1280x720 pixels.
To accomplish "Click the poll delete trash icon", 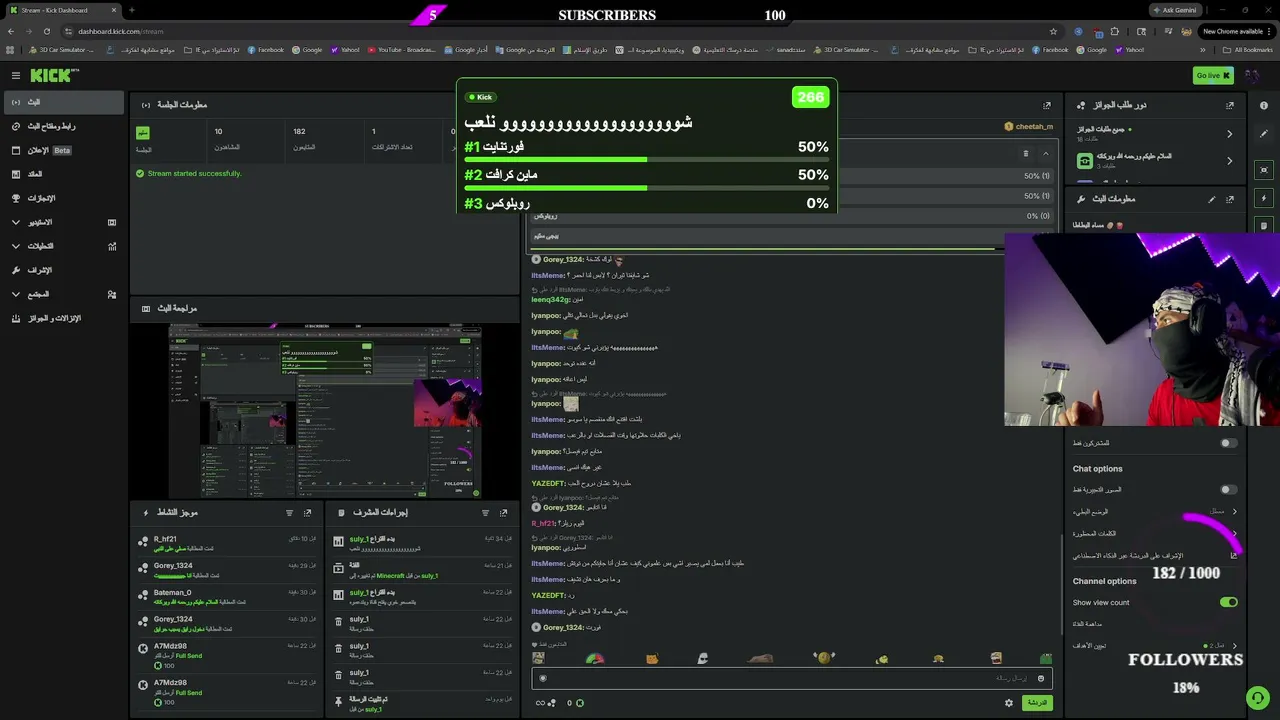I will [x=1025, y=154].
